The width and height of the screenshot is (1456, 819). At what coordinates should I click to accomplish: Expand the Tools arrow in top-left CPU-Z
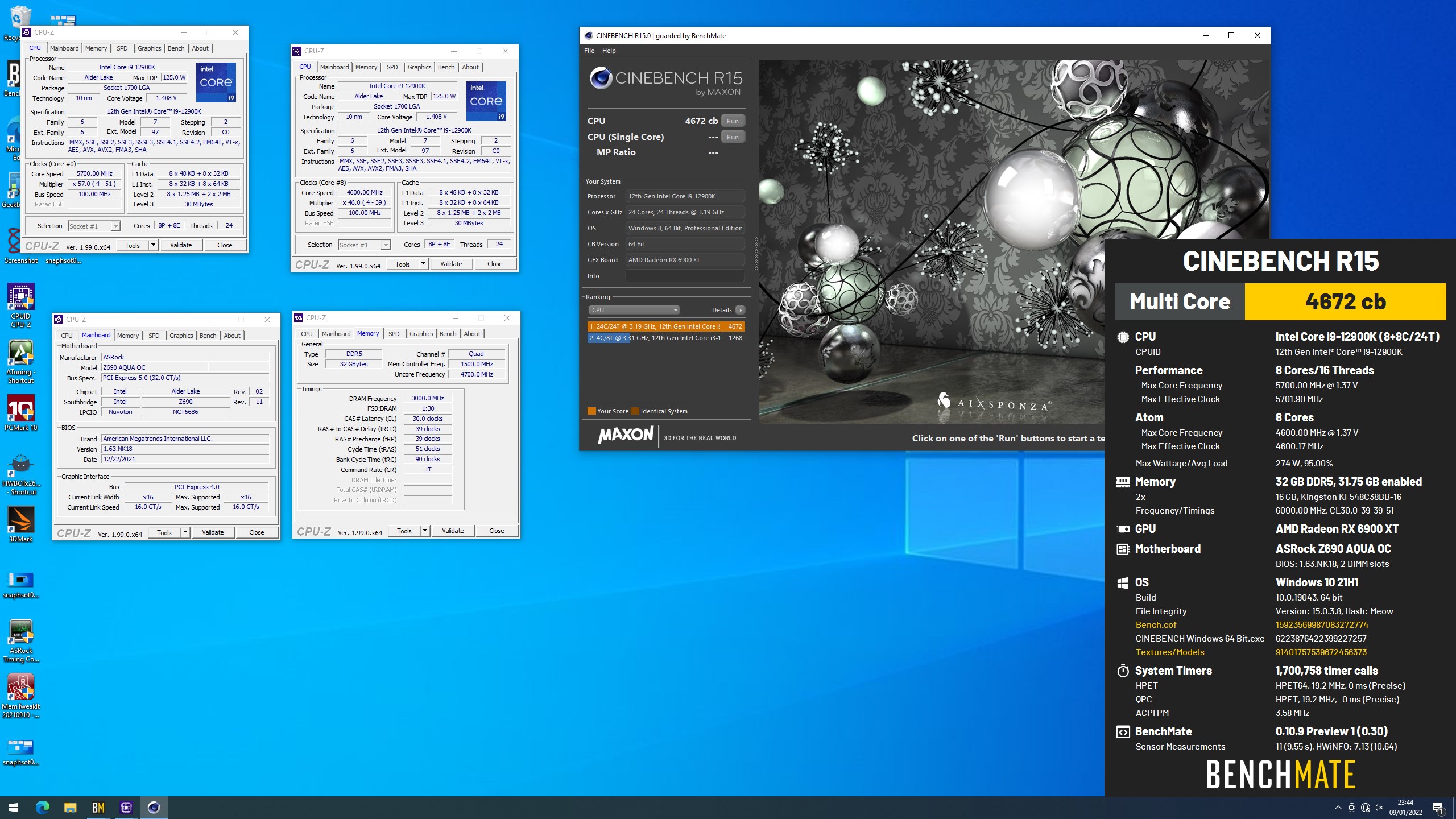[153, 245]
